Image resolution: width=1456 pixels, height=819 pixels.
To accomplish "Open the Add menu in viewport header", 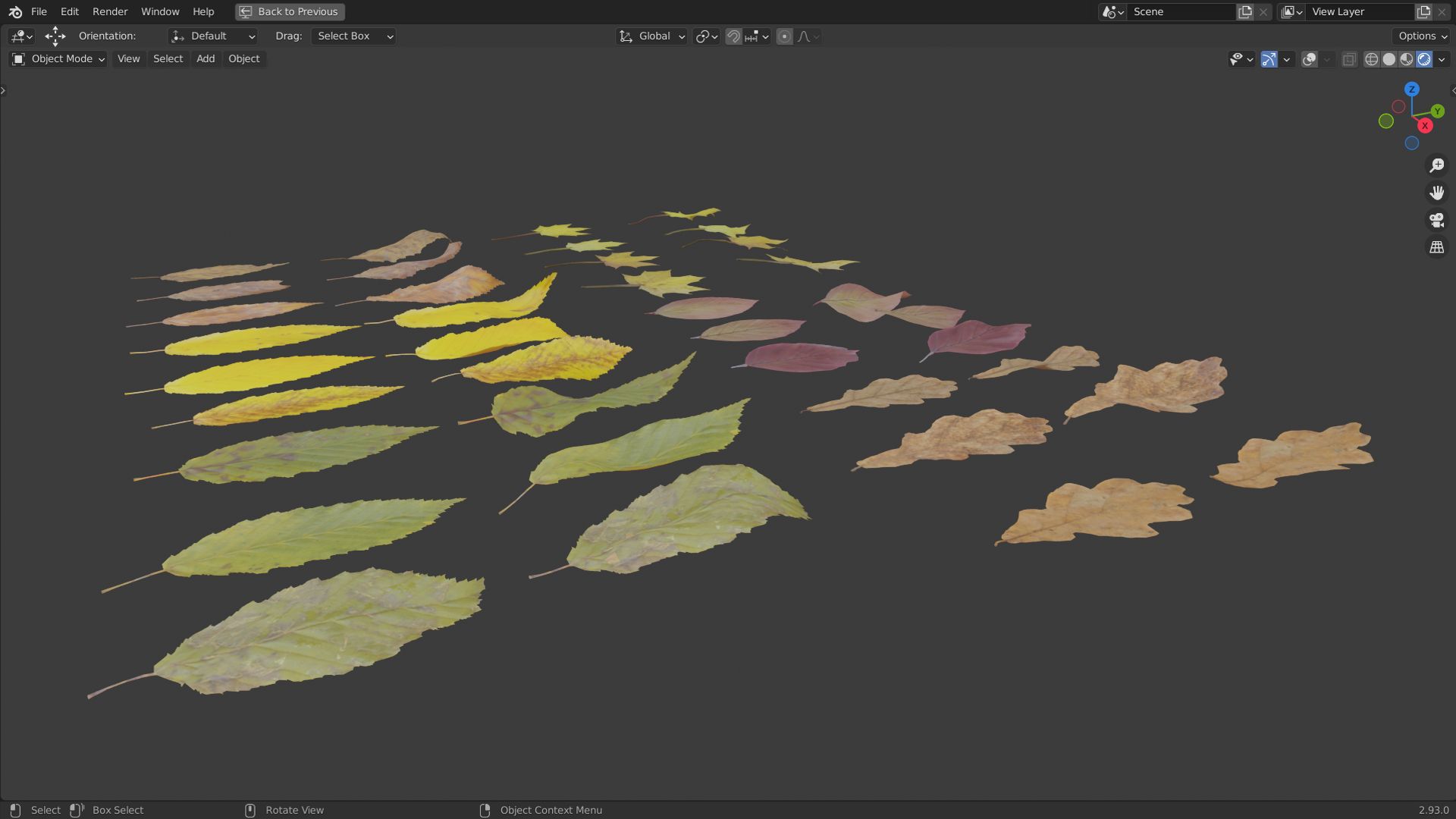I will click(206, 59).
